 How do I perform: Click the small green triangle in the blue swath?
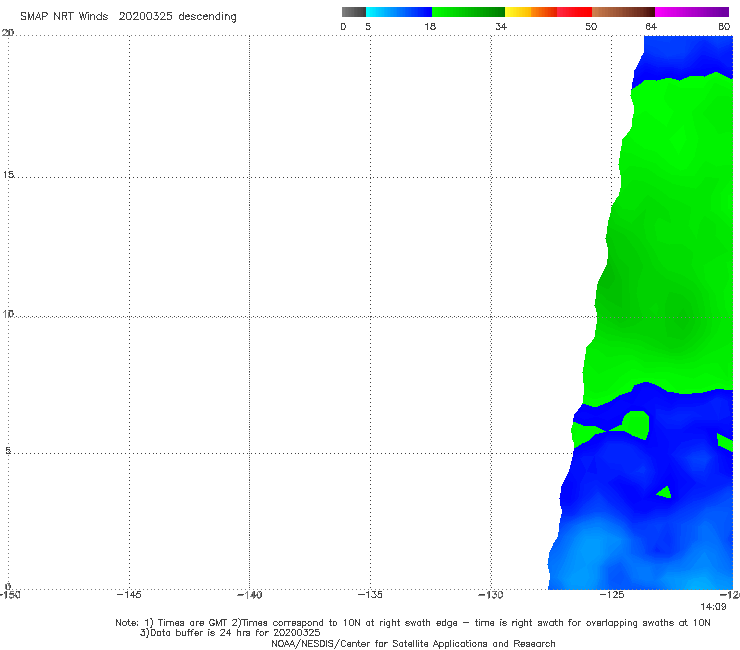(x=664, y=492)
